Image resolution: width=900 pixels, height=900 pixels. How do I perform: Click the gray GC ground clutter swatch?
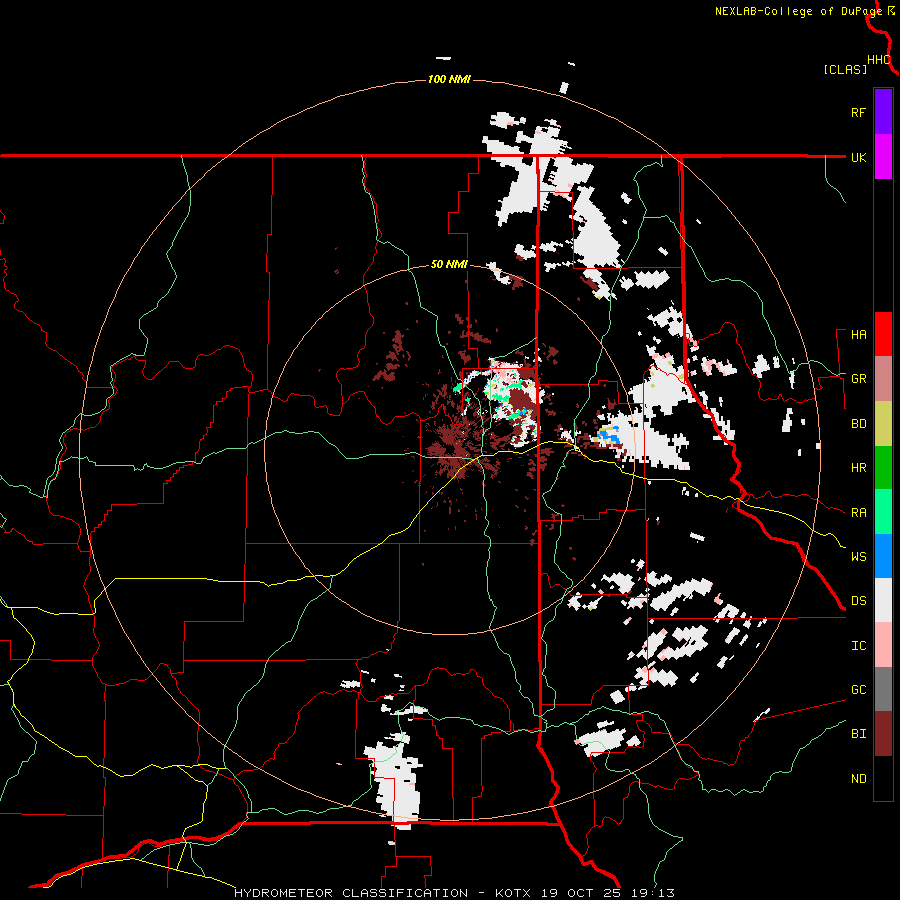coord(883,689)
